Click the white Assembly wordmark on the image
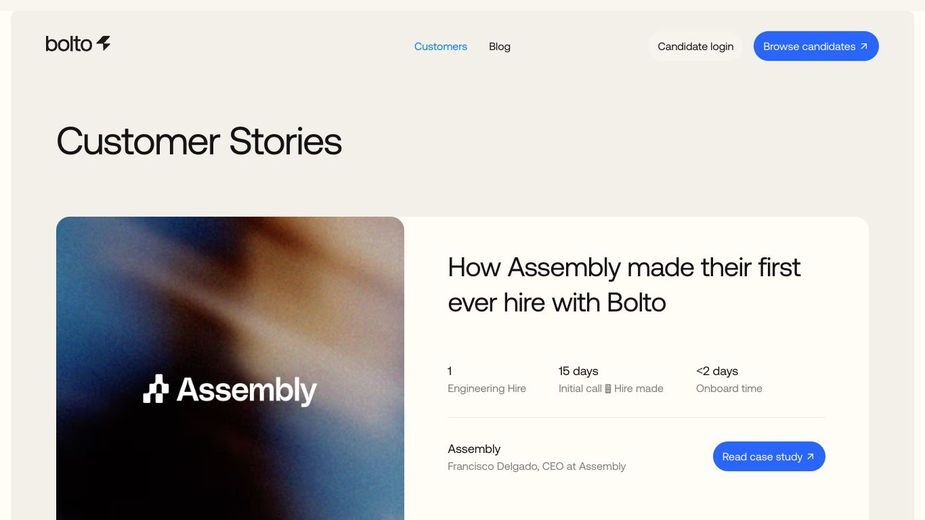Screen dimensions: 925x520 click(247, 390)
